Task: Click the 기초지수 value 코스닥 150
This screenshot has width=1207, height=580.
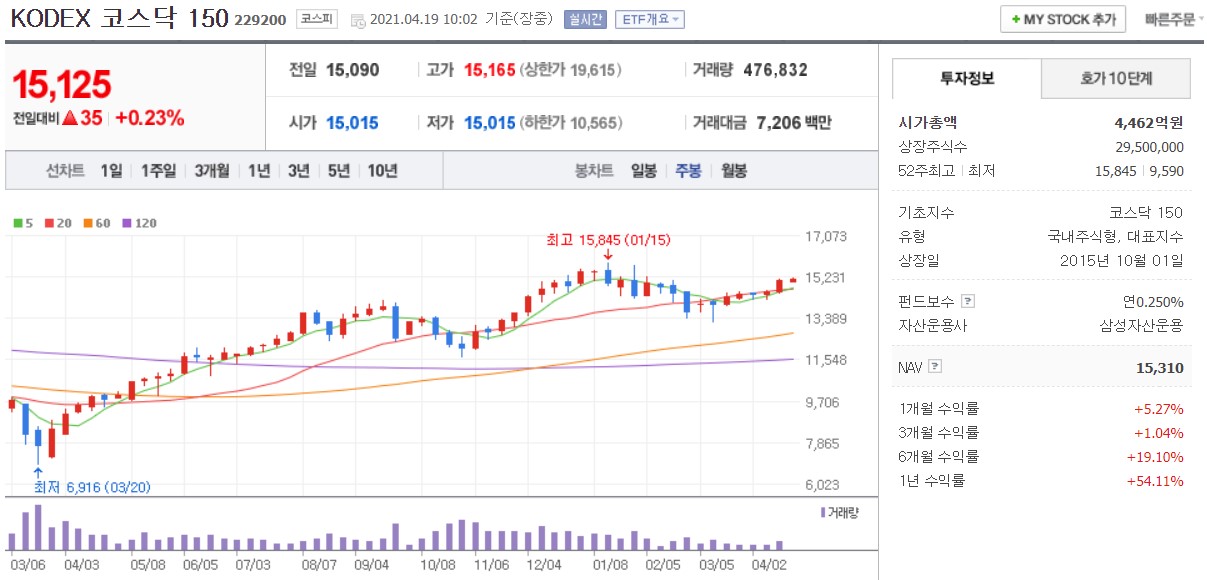Action: click(x=1146, y=213)
